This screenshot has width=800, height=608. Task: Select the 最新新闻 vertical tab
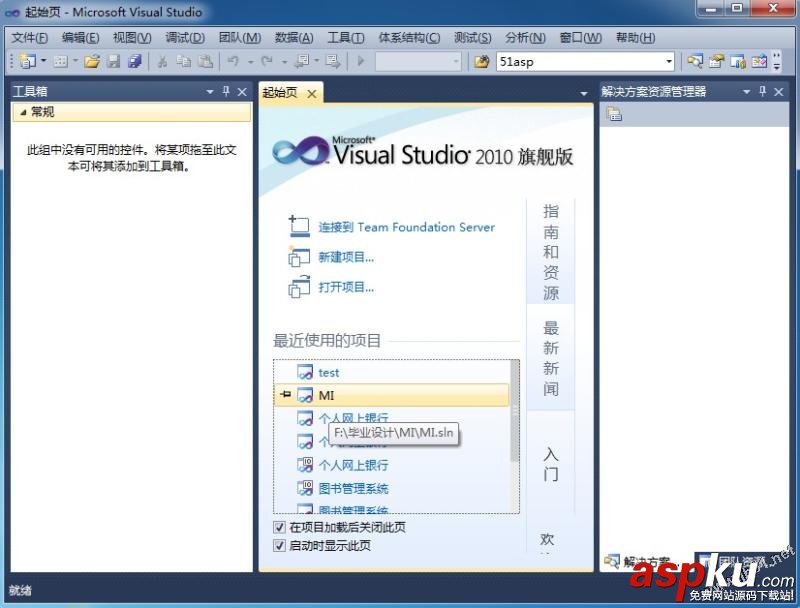pyautogui.click(x=551, y=358)
